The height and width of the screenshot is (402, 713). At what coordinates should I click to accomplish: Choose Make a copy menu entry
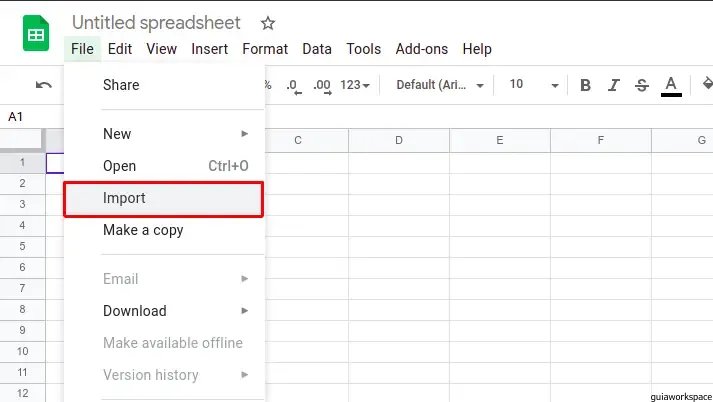coord(143,230)
